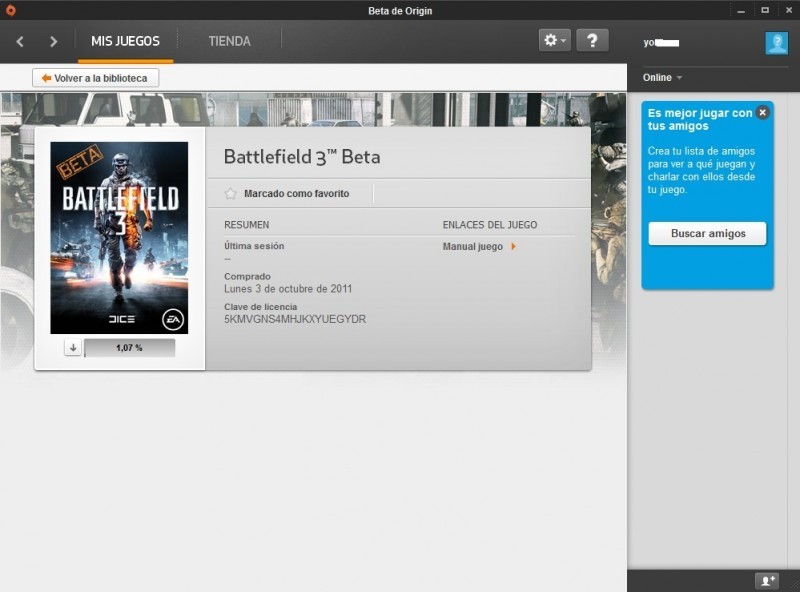Click the download arrow under the cover

click(x=73, y=348)
